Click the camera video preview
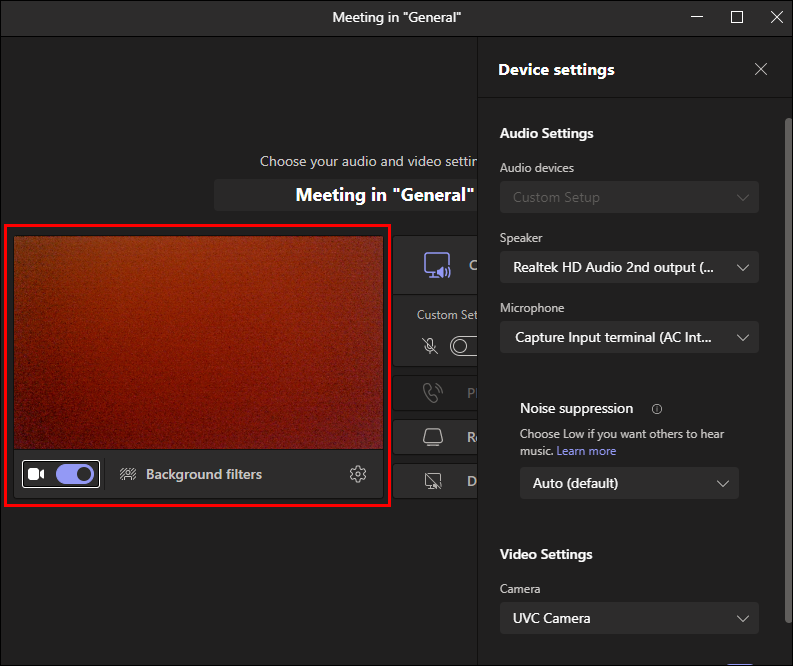 point(198,342)
